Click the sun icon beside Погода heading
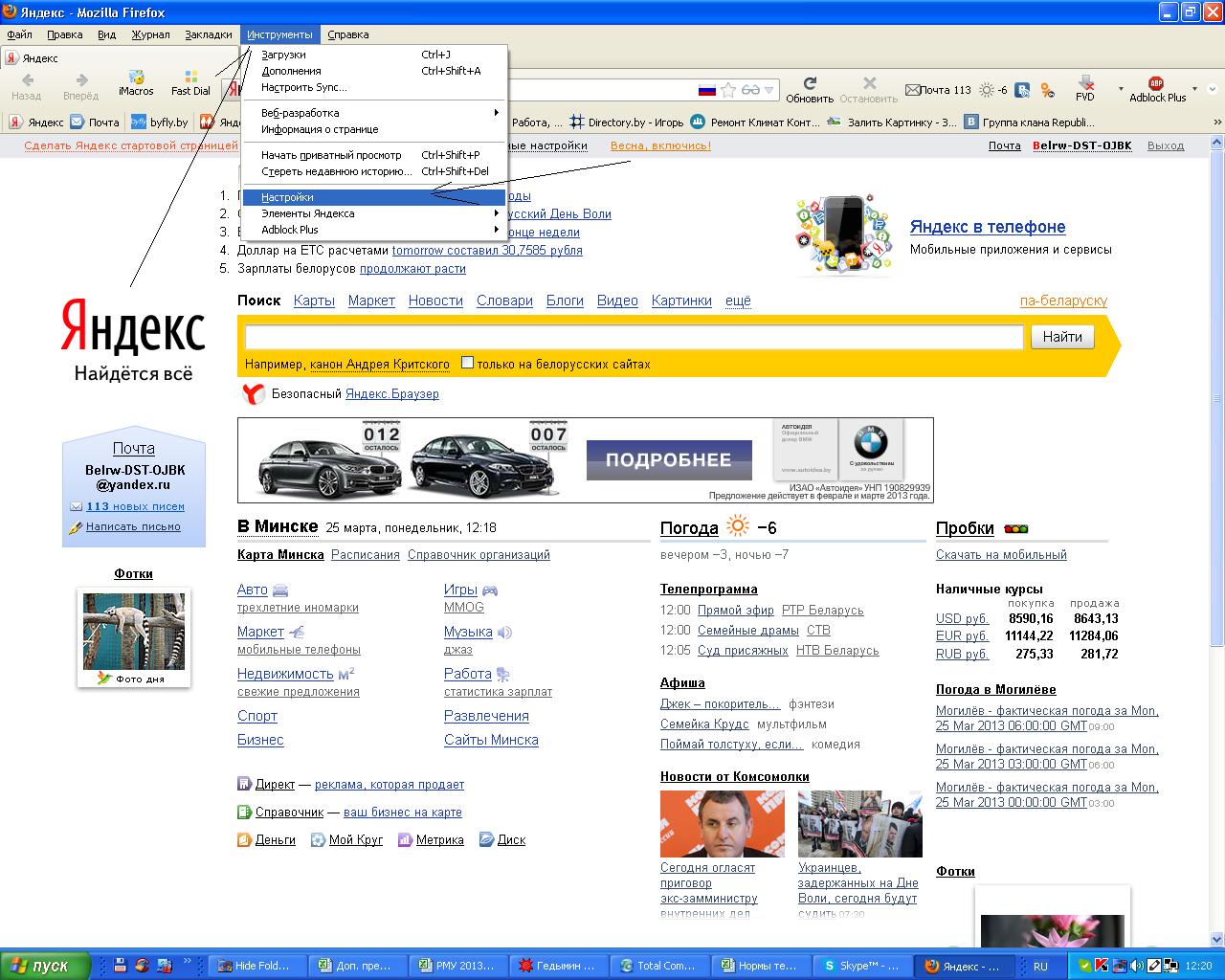The image size is (1225, 980). tap(738, 526)
